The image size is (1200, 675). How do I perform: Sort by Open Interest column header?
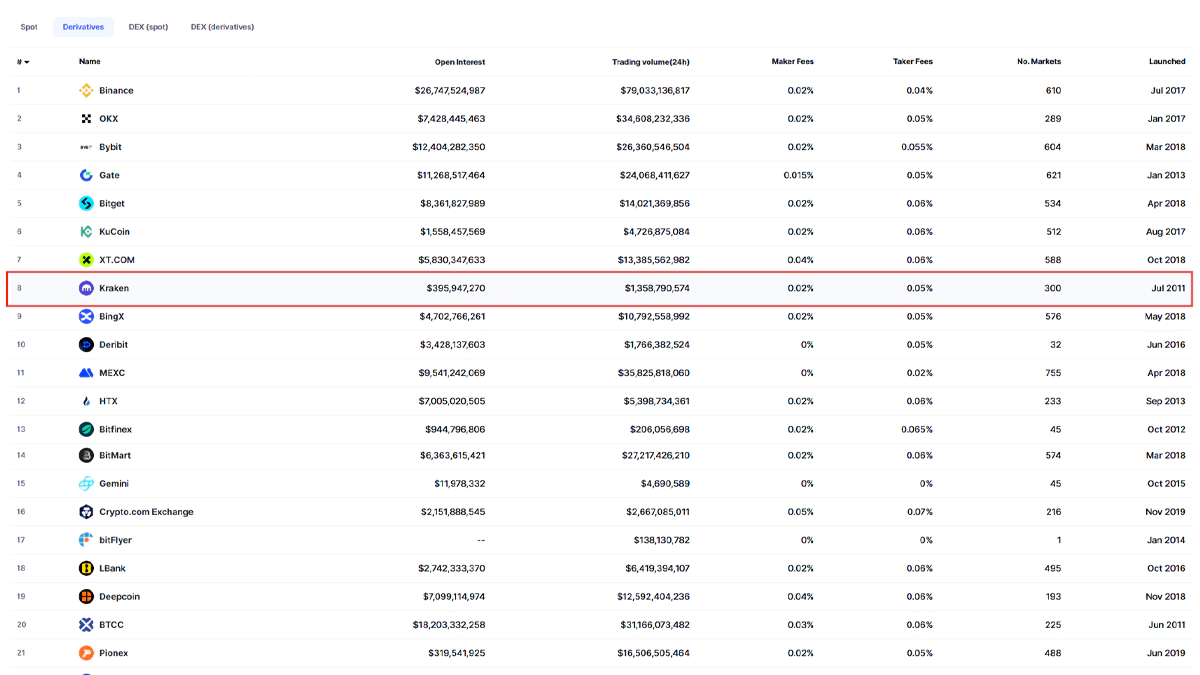459,62
